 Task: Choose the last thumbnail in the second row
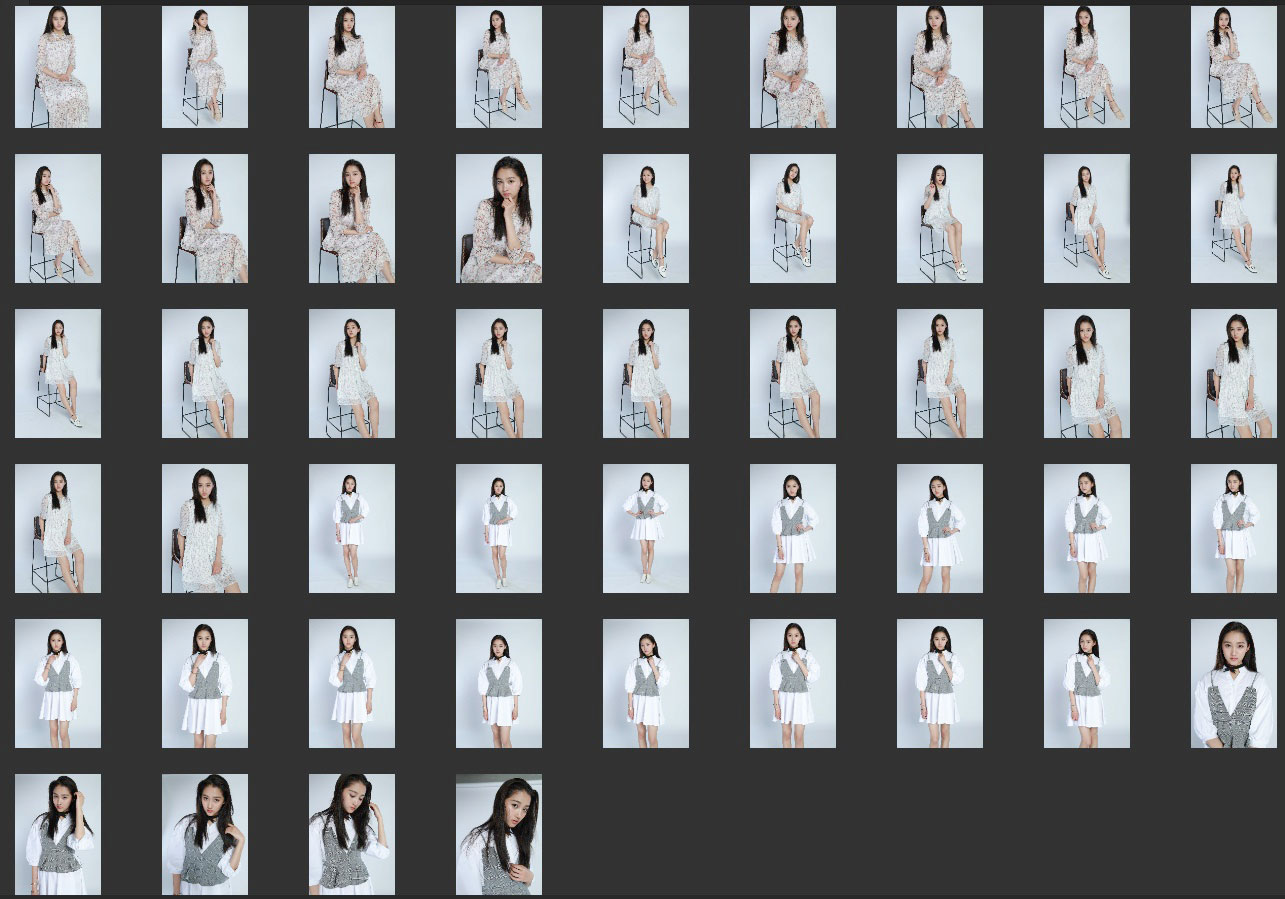click(x=1233, y=218)
